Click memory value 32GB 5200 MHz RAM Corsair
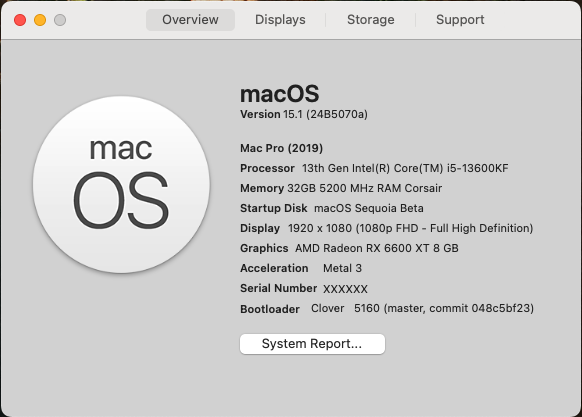This screenshot has width=582, height=417. pyautogui.click(x=364, y=188)
